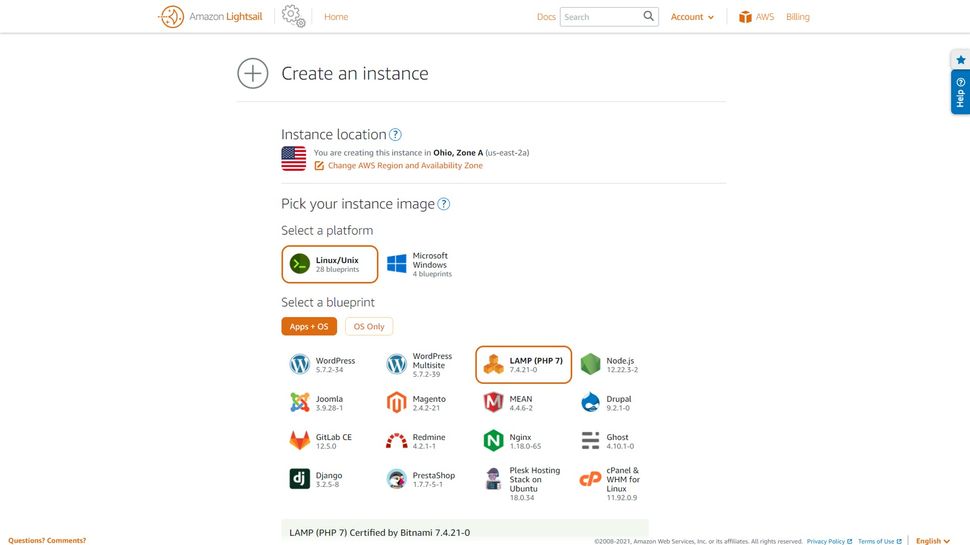Screen dimensions: 970x545
Task: Click the star feedback icon
Action: tap(961, 59)
